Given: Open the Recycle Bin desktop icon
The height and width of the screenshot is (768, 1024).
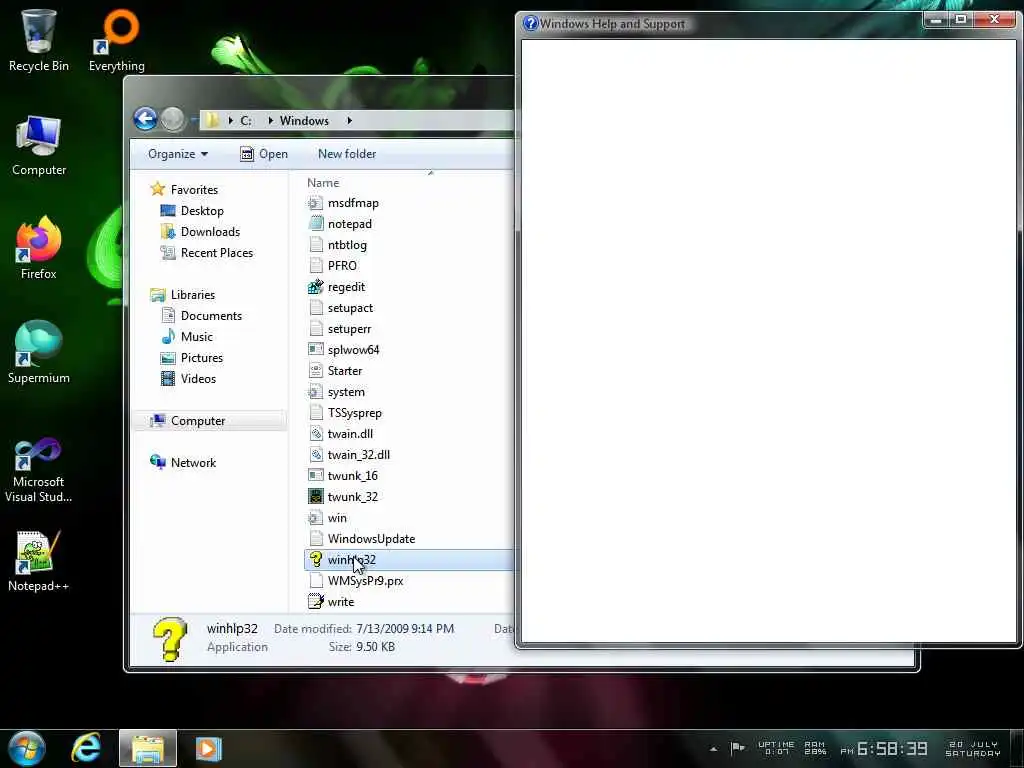Looking at the screenshot, I should 39,40.
